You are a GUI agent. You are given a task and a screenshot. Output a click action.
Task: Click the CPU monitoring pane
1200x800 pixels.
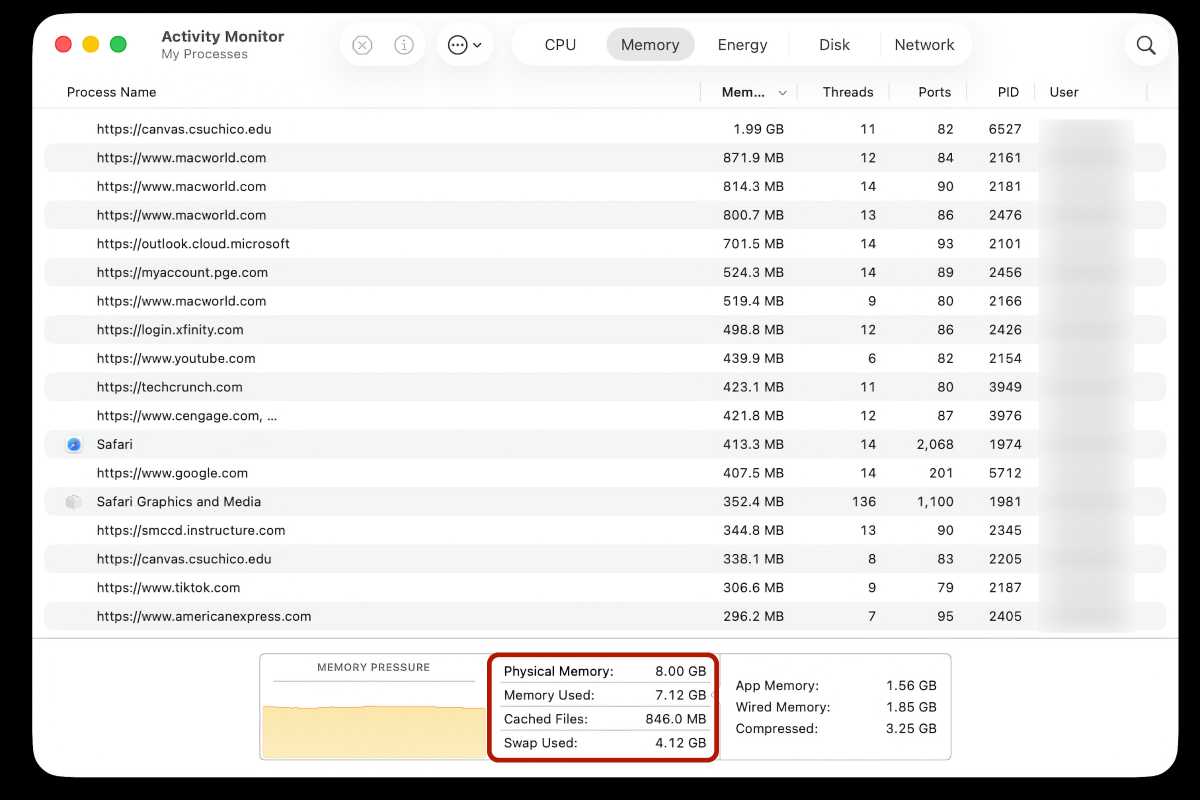pyautogui.click(x=560, y=44)
